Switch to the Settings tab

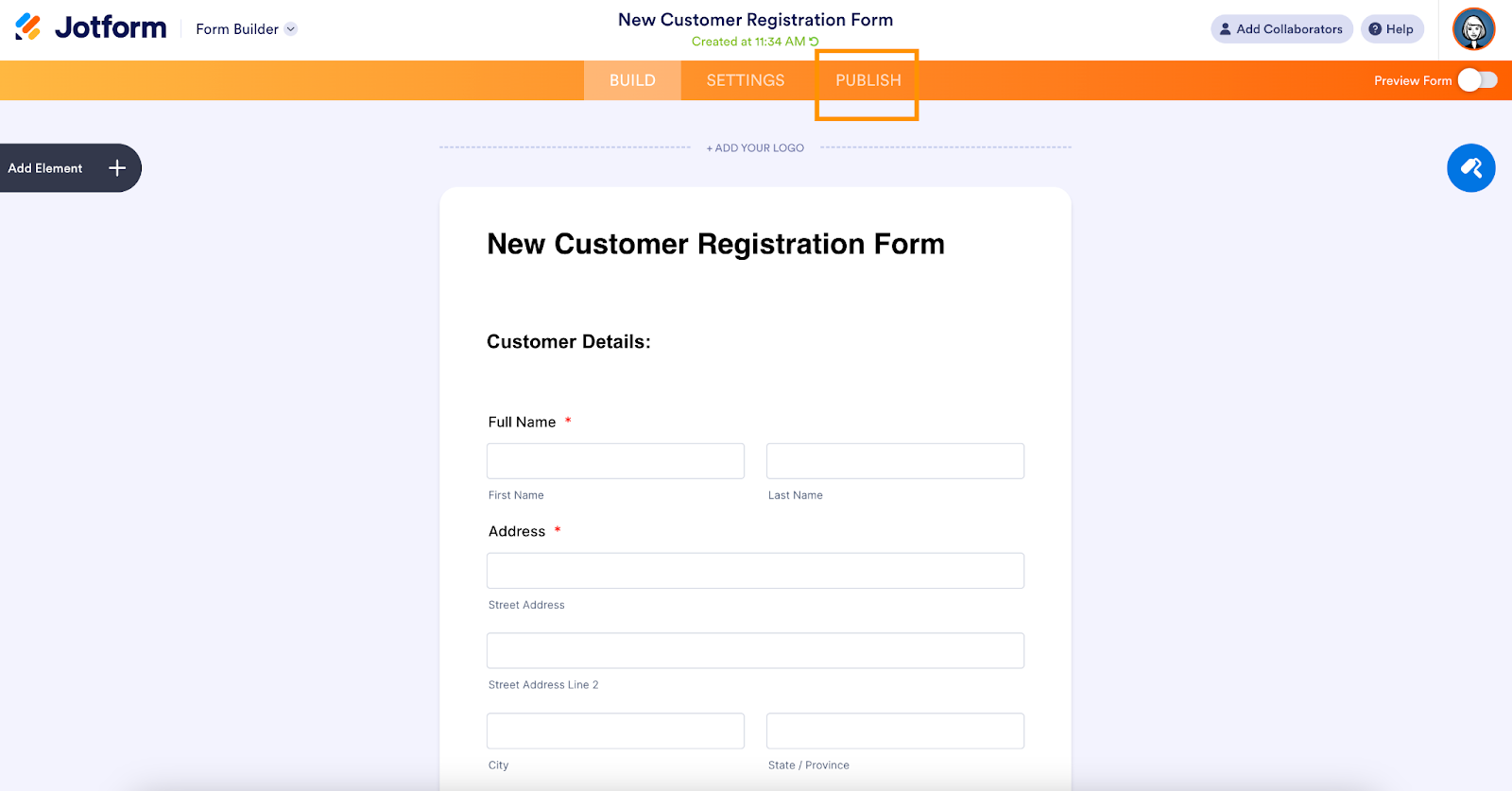745,80
